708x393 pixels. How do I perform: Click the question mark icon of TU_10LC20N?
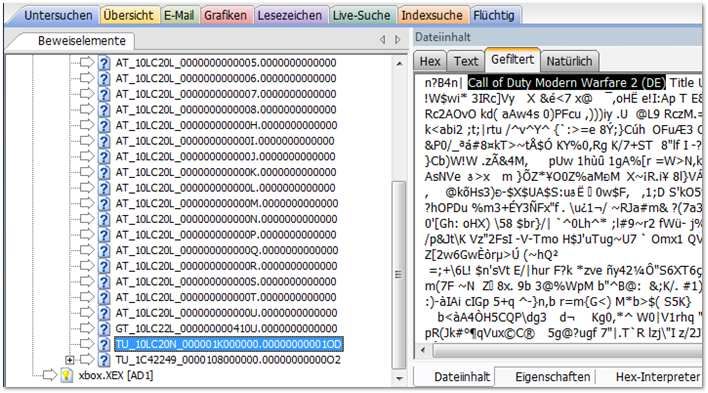104,344
